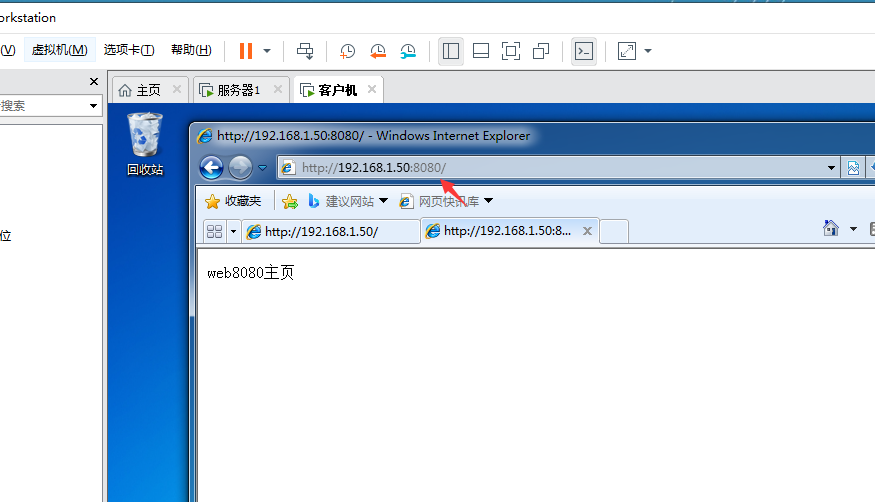The width and height of the screenshot is (875, 502).
Task: Select the 回收站 desktop icon
Action: pyautogui.click(x=145, y=144)
